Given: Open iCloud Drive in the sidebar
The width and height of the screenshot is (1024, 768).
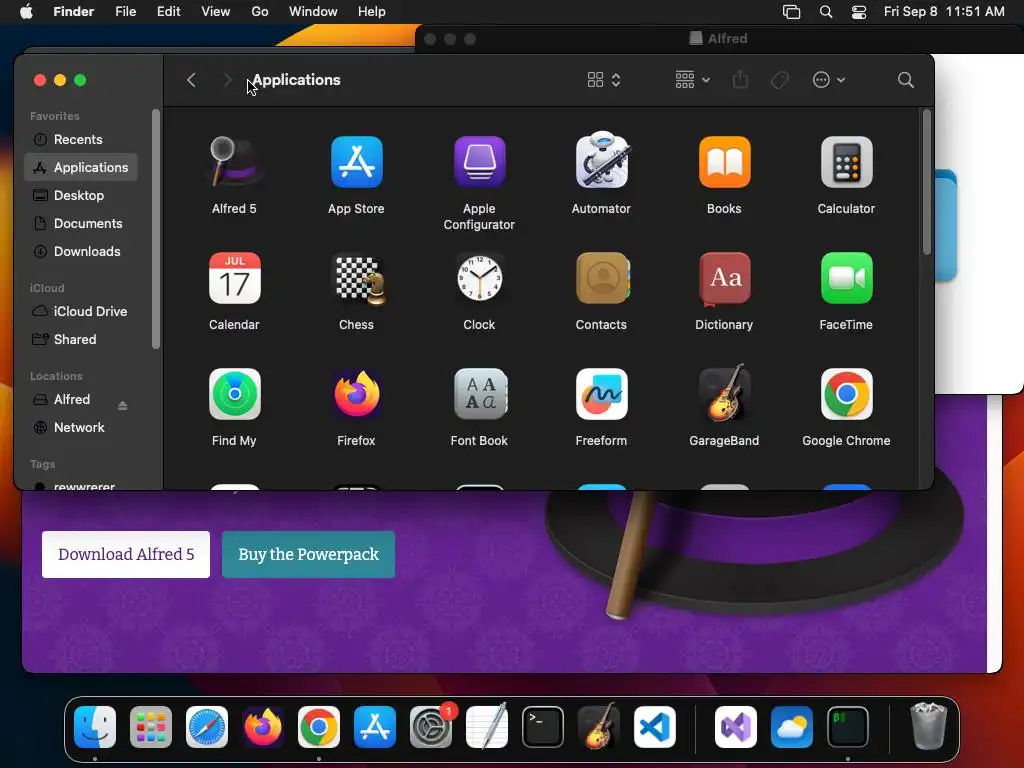Looking at the screenshot, I should click(81, 312).
